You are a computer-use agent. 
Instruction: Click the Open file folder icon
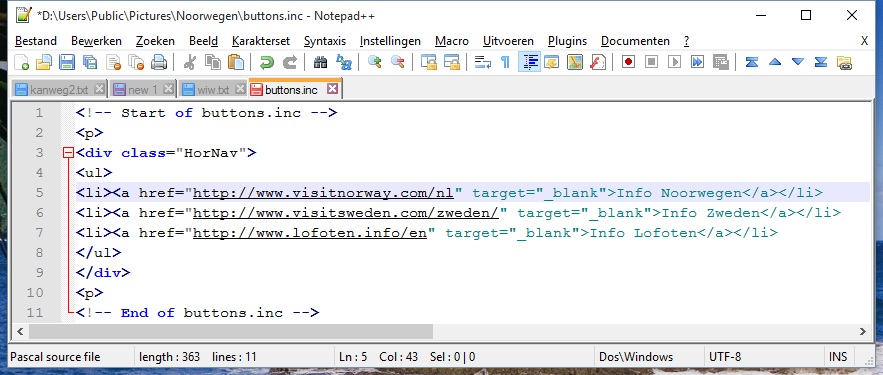point(44,61)
